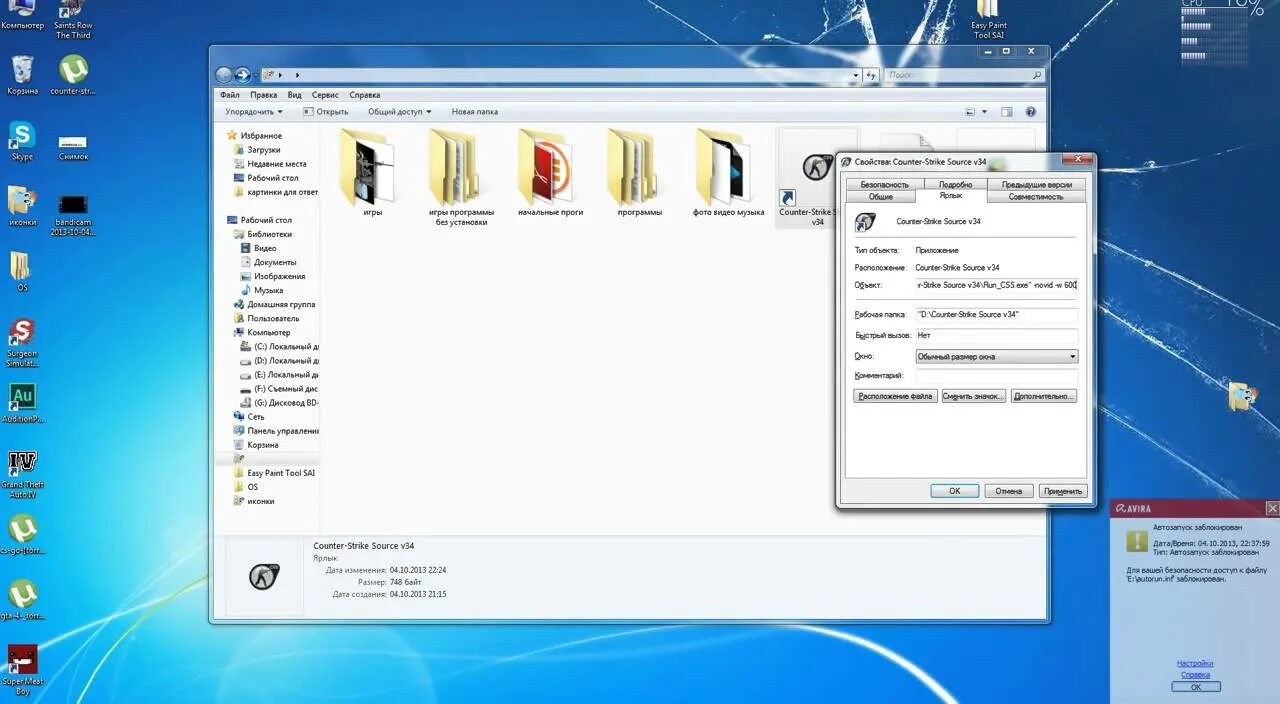Image resolution: width=1280 pixels, height=704 pixels.
Task: Click into the 'Быстрый вызов' field
Action: [x=997, y=335]
